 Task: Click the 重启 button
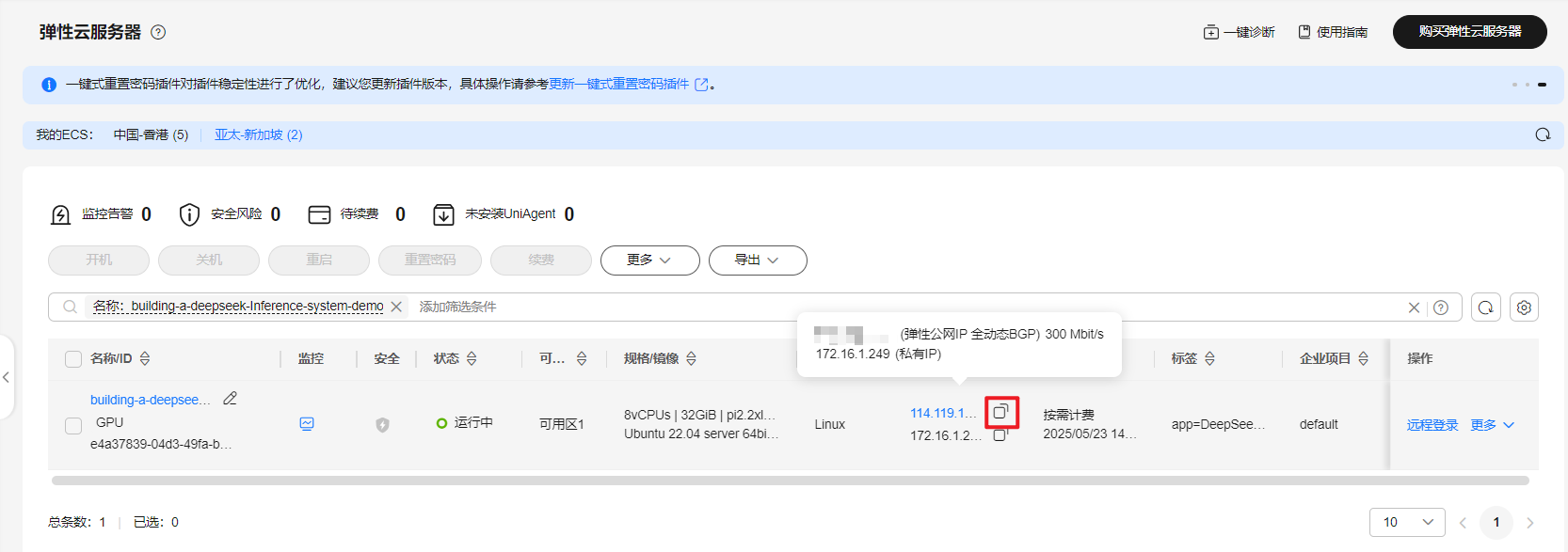[x=319, y=260]
